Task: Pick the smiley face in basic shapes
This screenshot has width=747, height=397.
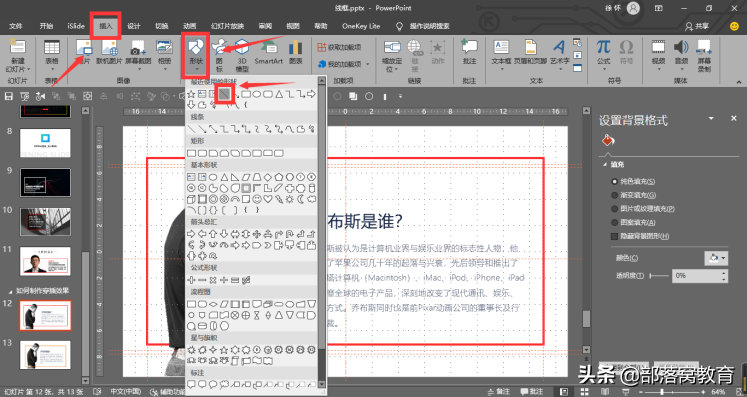Action: [x=257, y=199]
